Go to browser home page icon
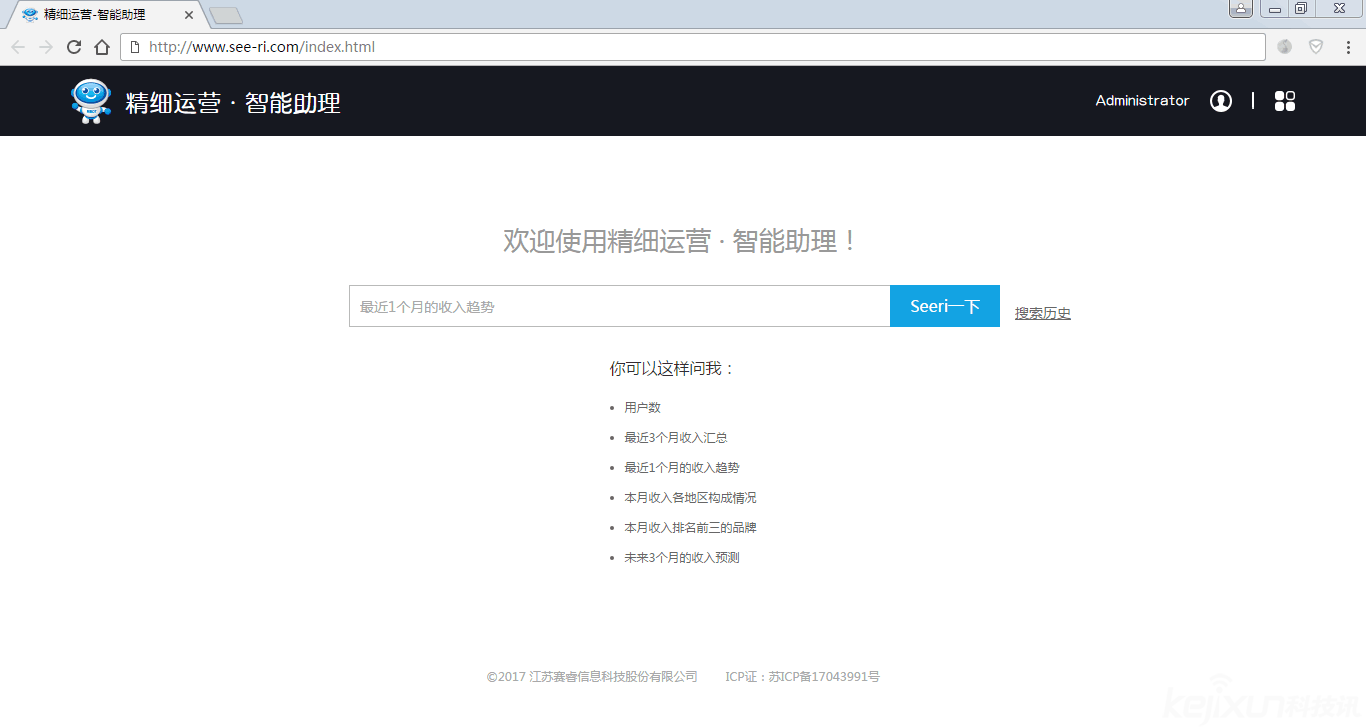The image size is (1366, 728). pyautogui.click(x=101, y=47)
